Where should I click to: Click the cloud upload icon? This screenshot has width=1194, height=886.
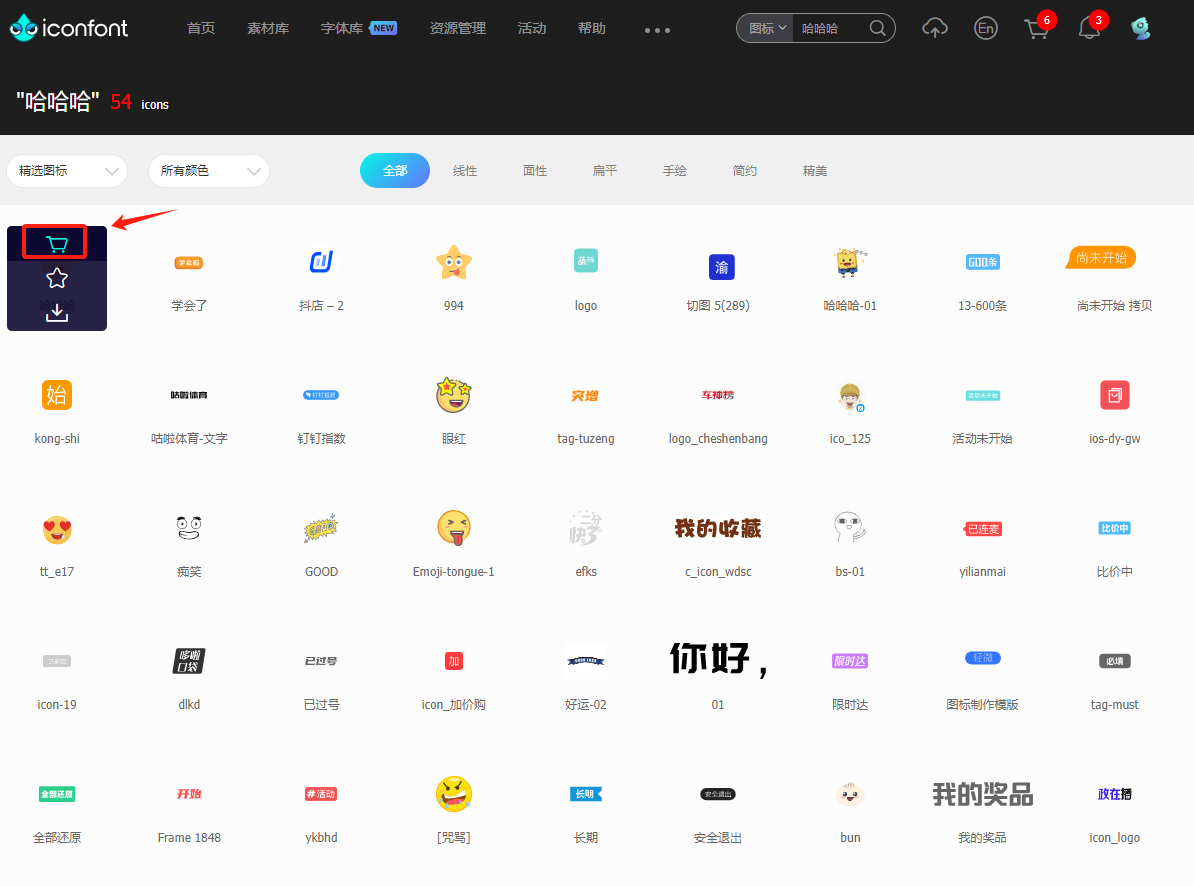pyautogui.click(x=935, y=28)
